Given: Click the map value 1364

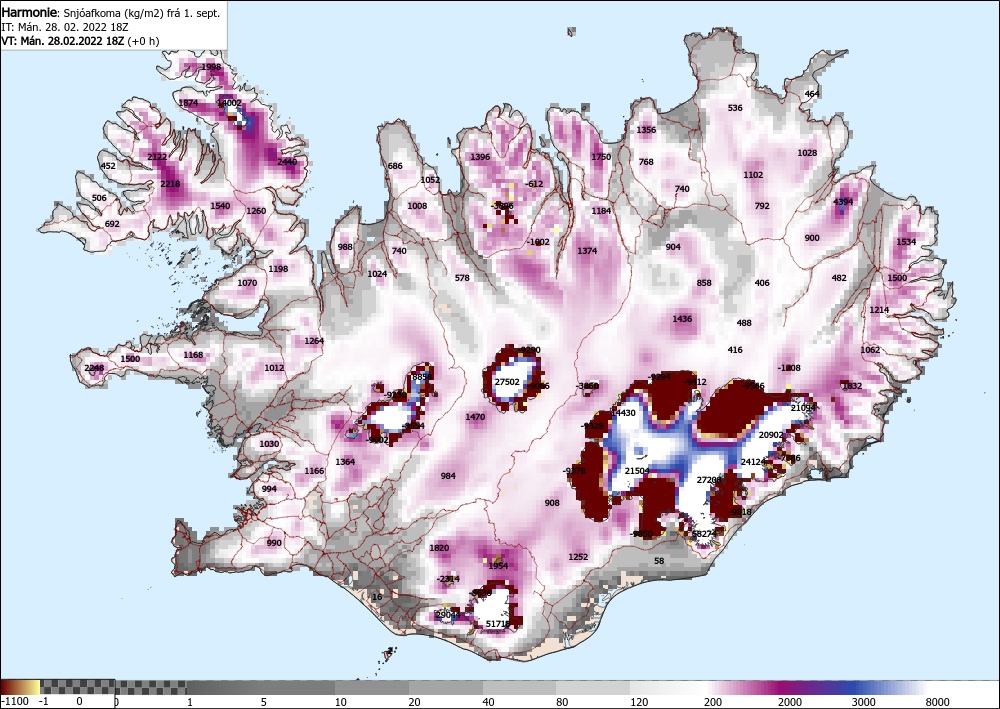Looking at the screenshot, I should click(345, 462).
